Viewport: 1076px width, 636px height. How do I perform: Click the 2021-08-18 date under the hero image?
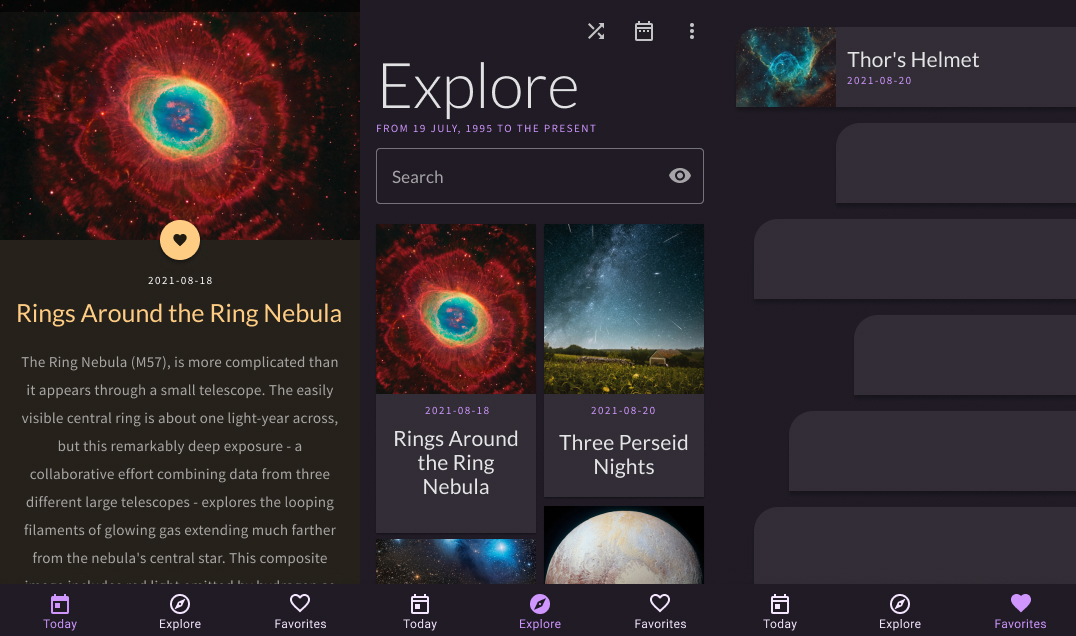180,281
